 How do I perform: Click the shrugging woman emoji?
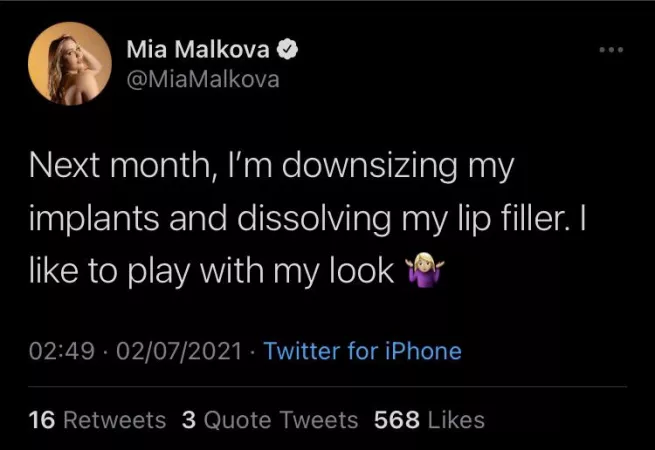point(423,272)
